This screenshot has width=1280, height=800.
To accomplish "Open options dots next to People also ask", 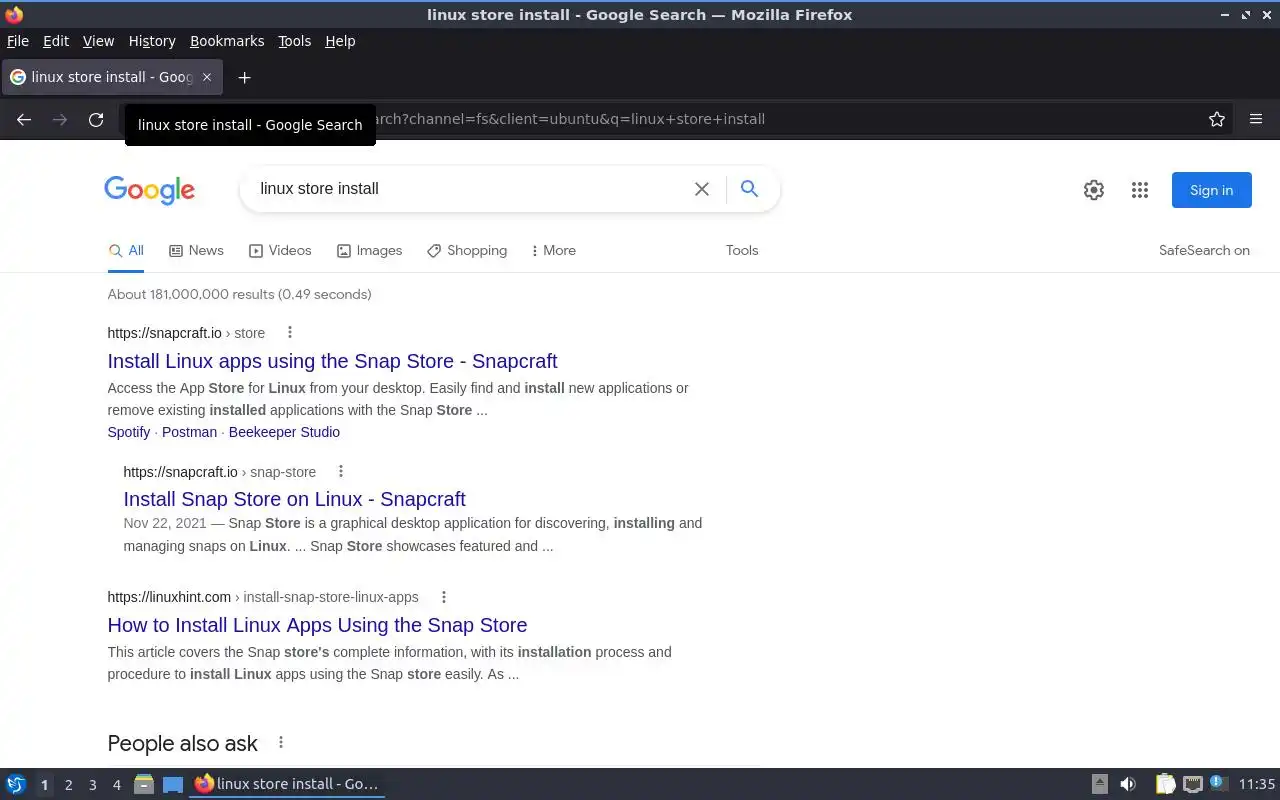I will 281,742.
